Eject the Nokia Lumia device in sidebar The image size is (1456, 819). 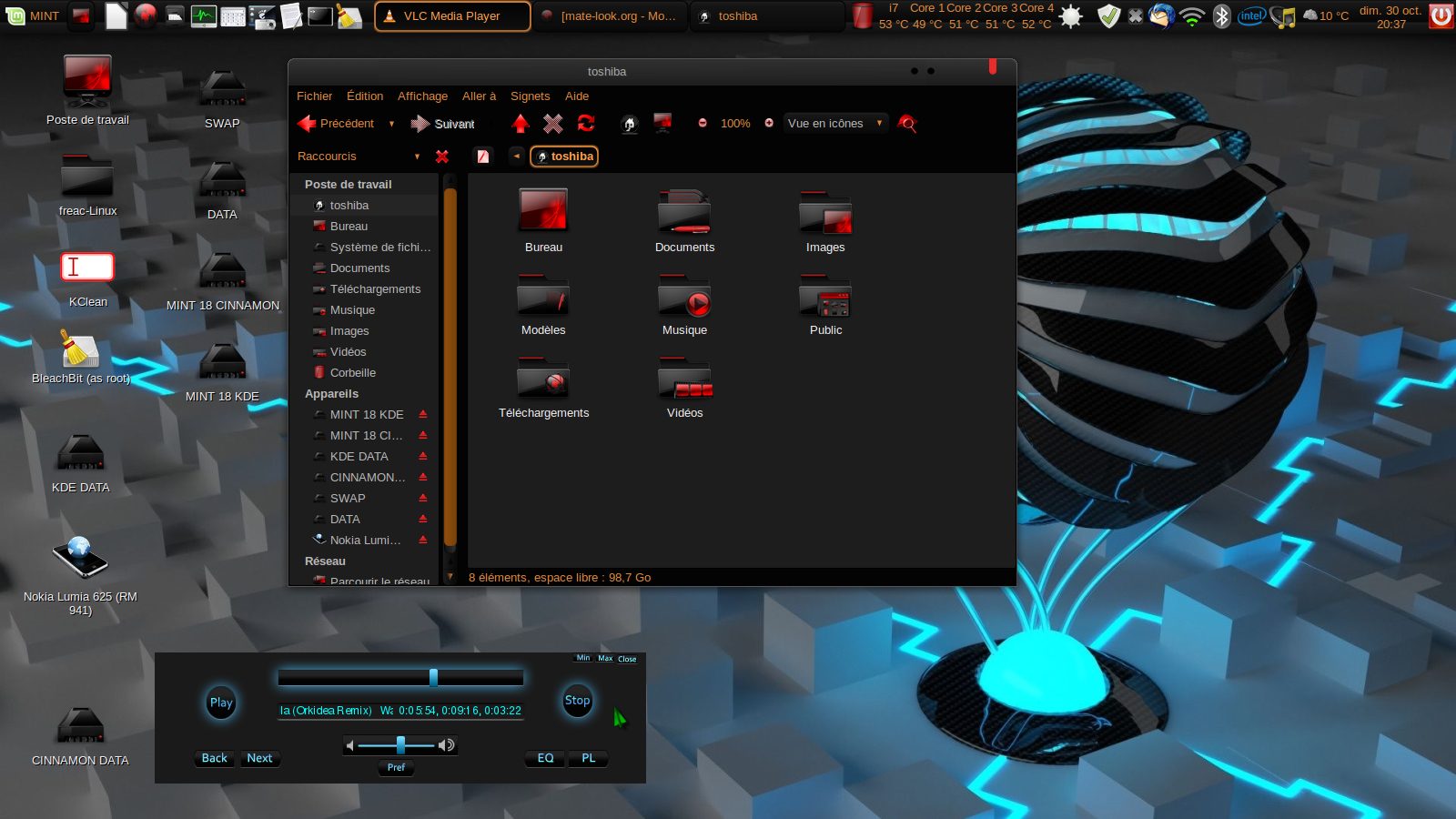click(x=423, y=540)
